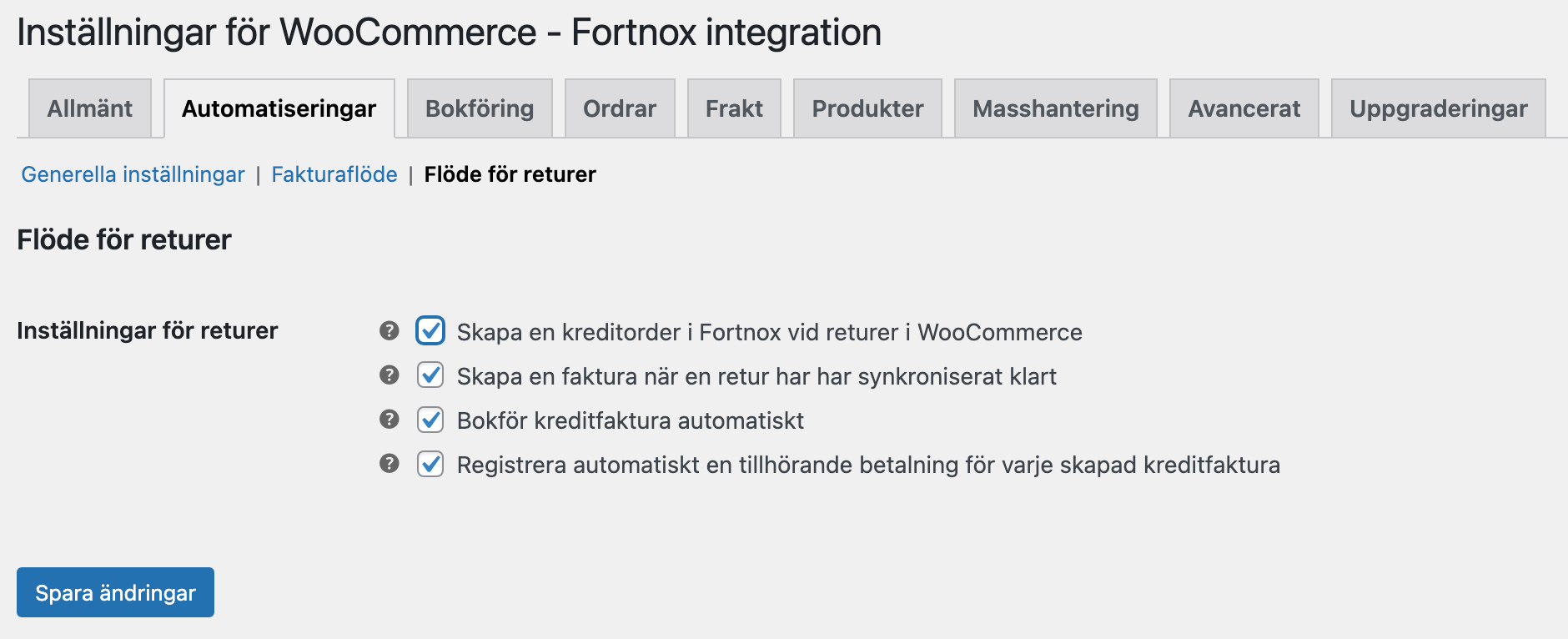Open Generella inställningar link

[132, 174]
